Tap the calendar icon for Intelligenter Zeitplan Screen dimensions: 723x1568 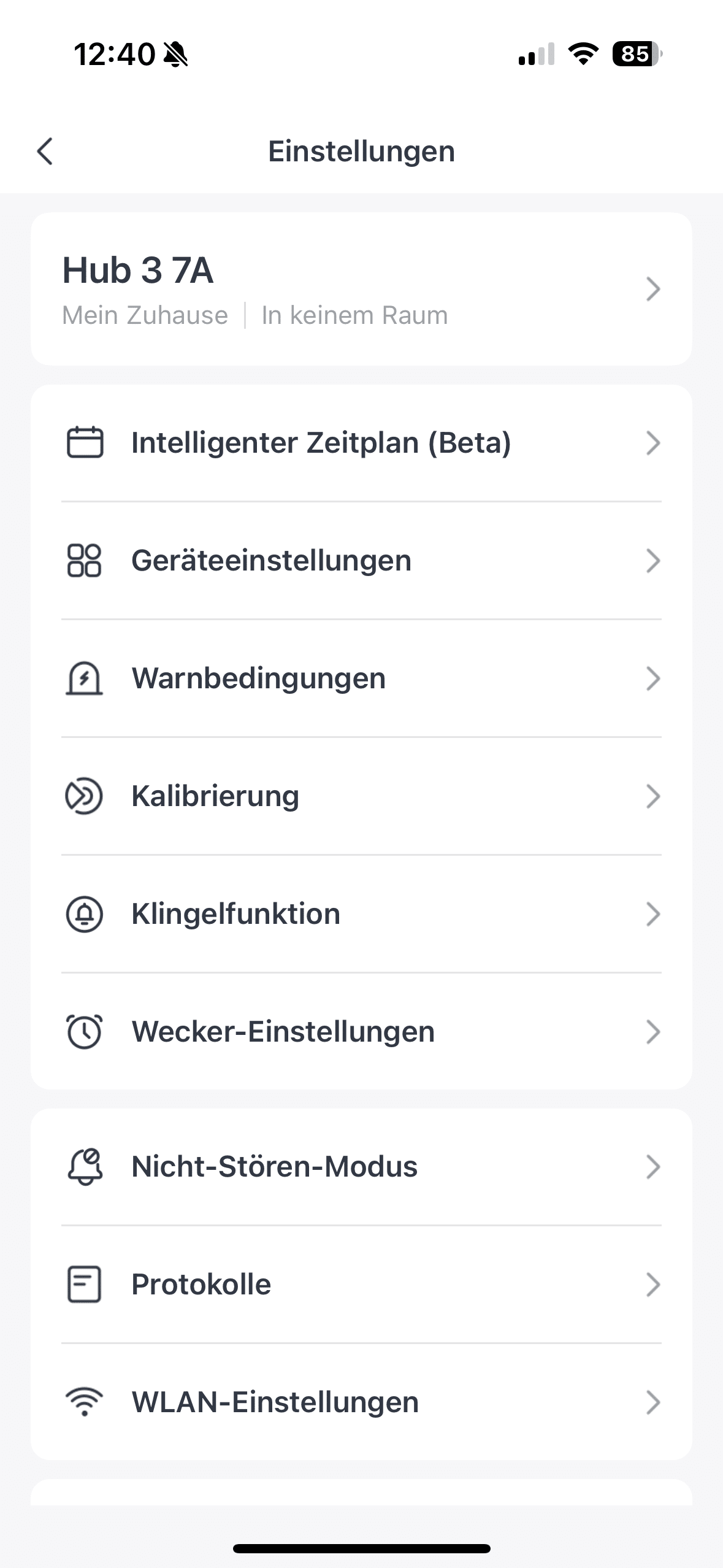tap(85, 442)
